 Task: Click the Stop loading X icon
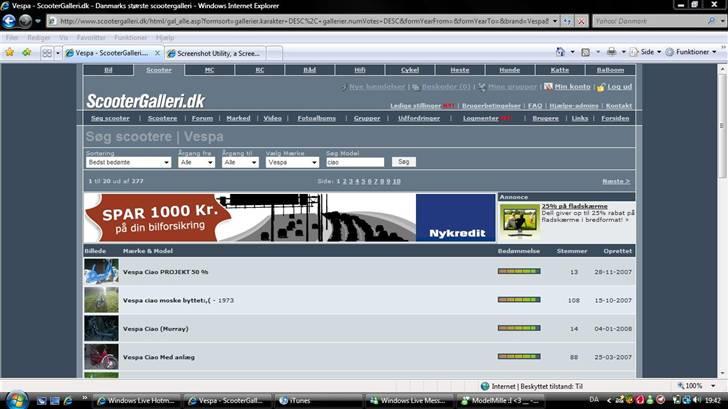582,20
